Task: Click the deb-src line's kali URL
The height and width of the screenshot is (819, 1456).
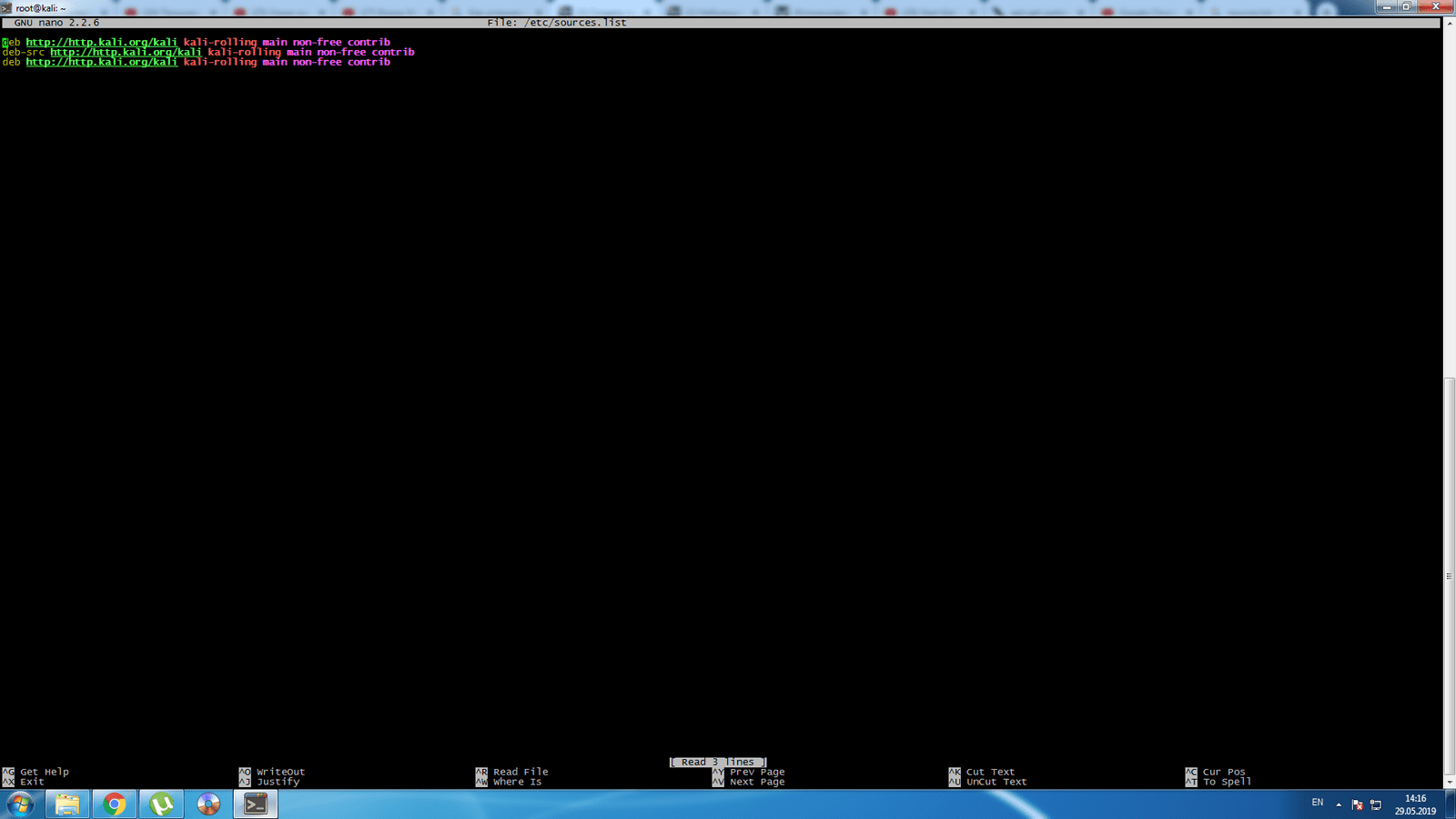Action: click(x=126, y=52)
